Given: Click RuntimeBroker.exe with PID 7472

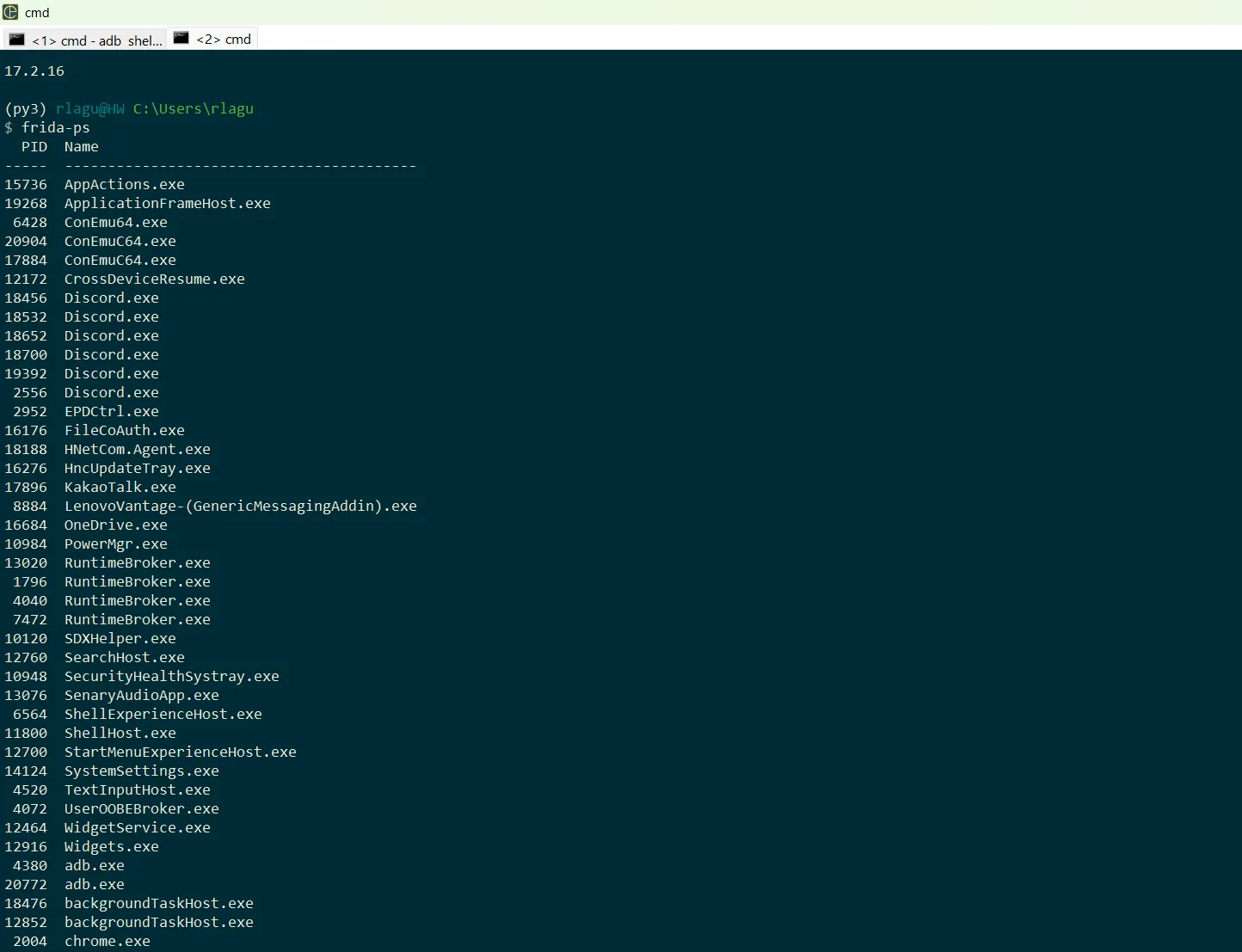Looking at the screenshot, I should (x=138, y=619).
